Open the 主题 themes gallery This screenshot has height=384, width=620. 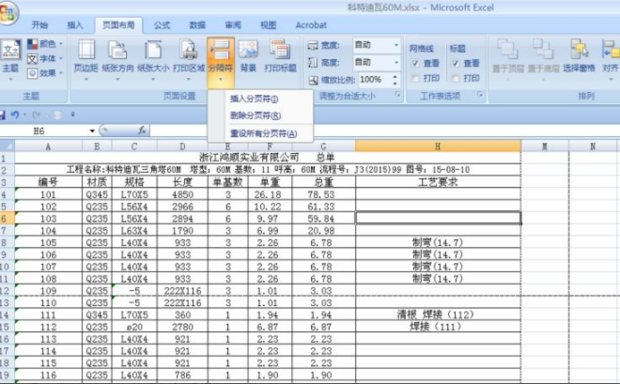click(x=11, y=60)
